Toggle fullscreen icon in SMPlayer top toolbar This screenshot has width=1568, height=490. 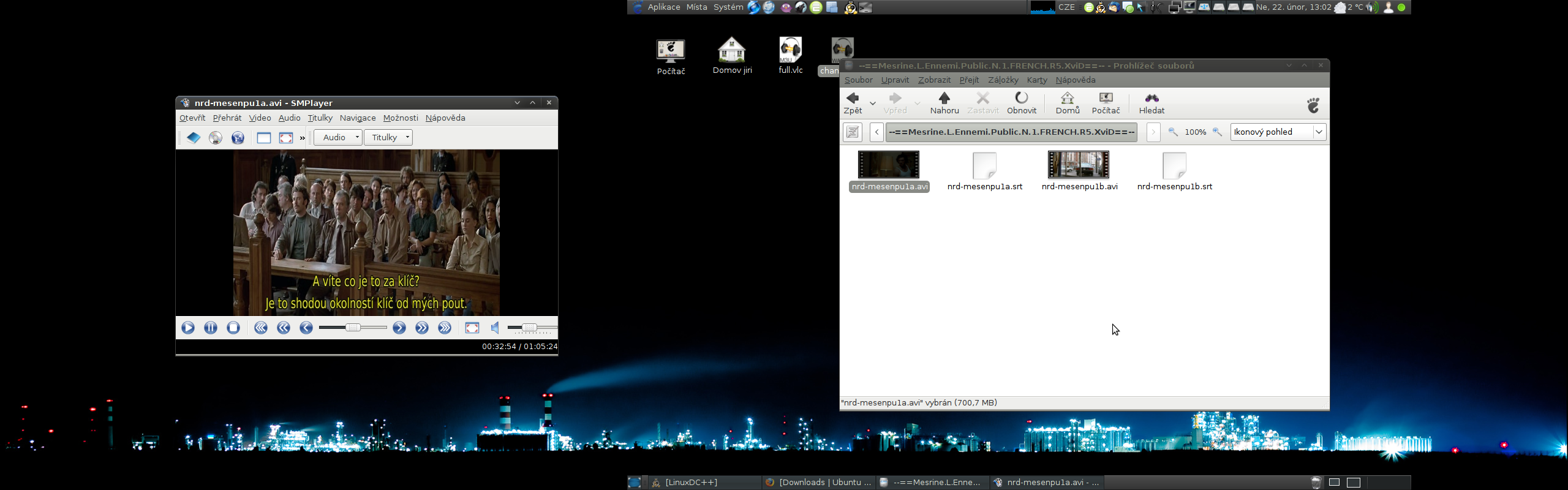[286, 138]
